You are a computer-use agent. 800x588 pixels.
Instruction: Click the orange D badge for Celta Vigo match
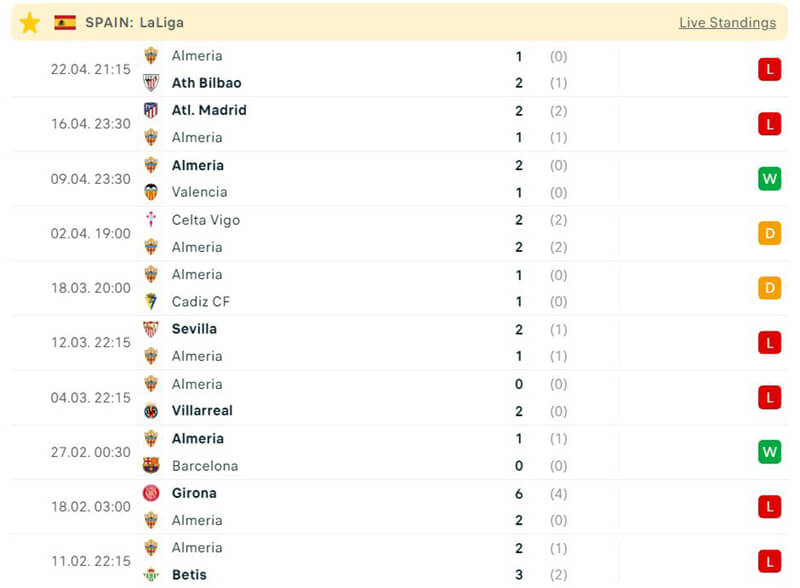click(x=769, y=234)
